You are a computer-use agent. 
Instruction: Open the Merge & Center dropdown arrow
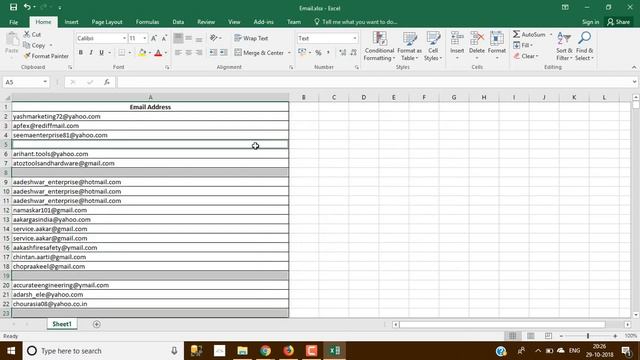pyautogui.click(x=289, y=53)
